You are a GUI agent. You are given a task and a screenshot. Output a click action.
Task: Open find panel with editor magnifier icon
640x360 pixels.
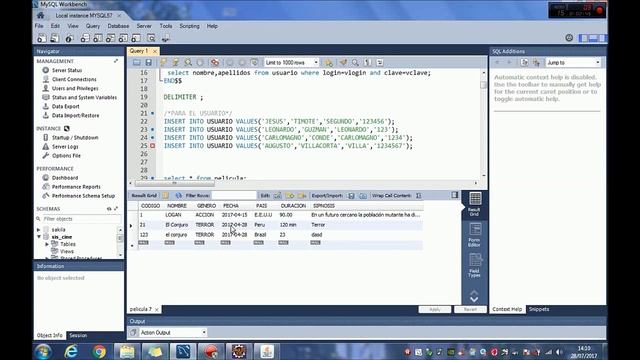click(x=356, y=62)
